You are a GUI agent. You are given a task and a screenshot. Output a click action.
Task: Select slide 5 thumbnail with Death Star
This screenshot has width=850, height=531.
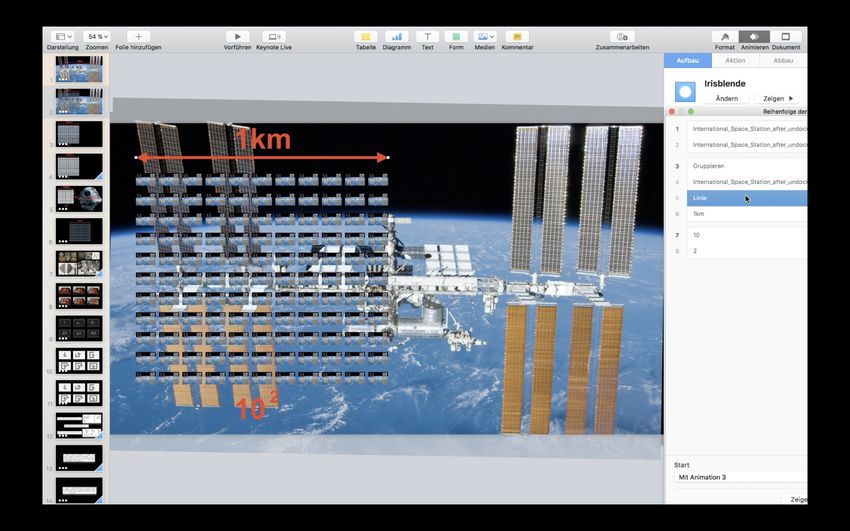pos(79,199)
